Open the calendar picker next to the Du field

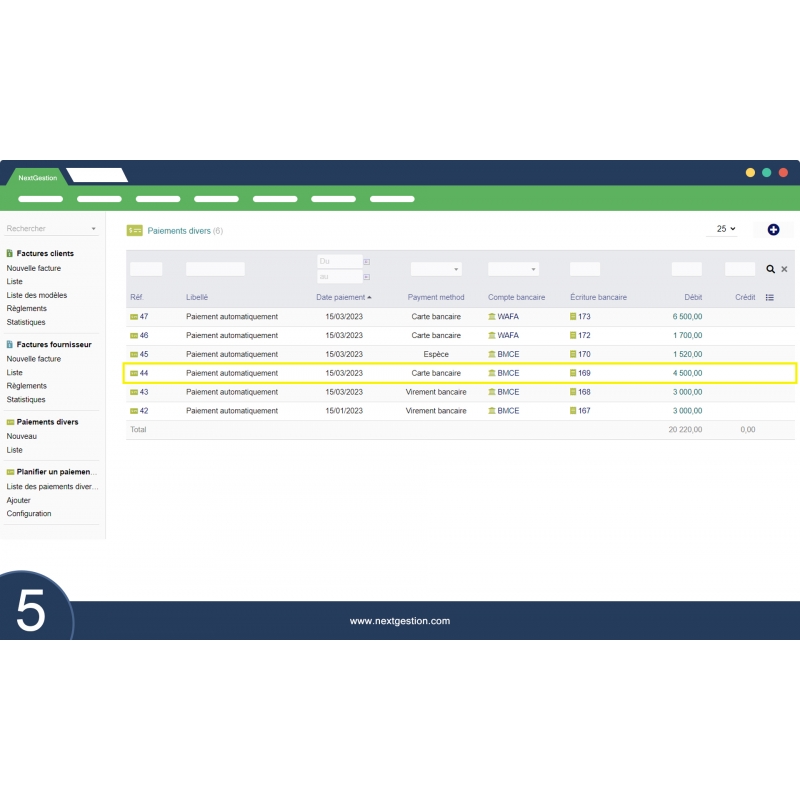(367, 261)
